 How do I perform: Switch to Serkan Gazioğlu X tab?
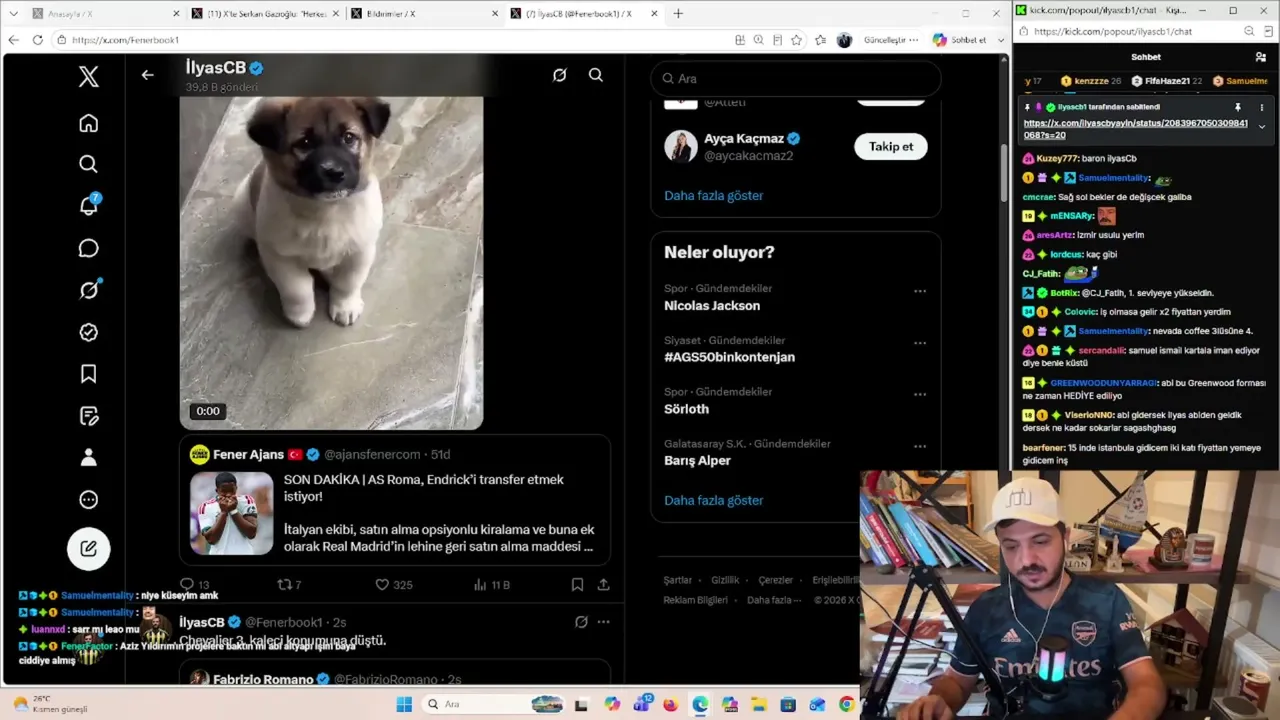point(265,14)
